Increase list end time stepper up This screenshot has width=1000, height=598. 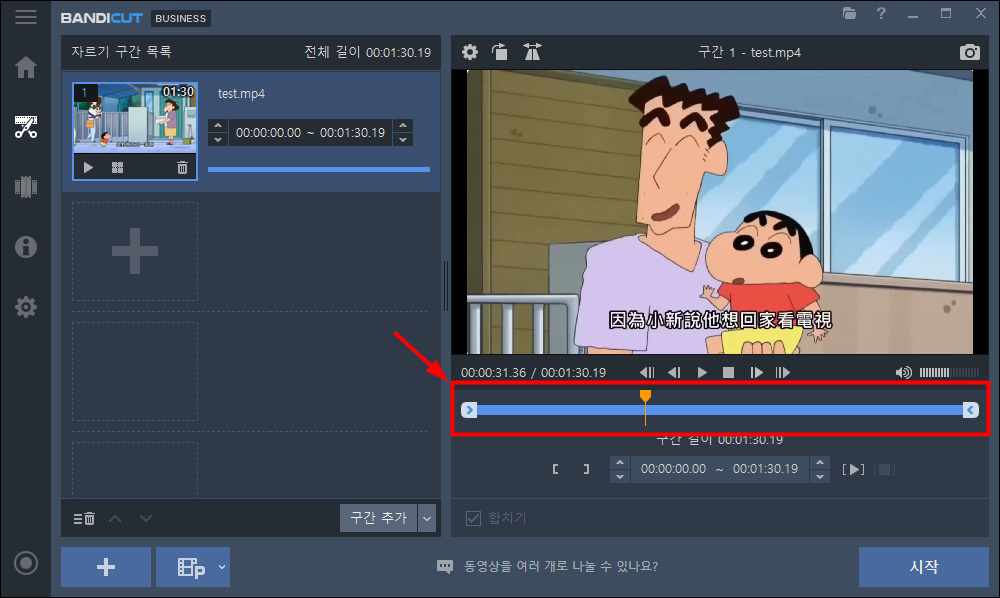point(403,126)
